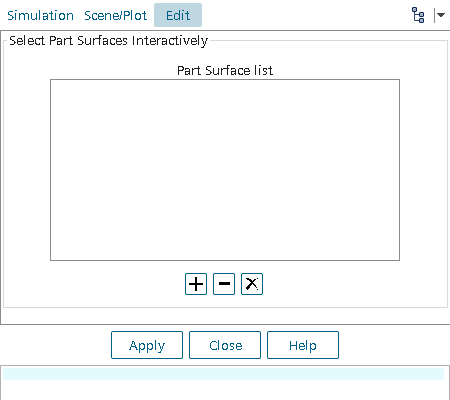450x400 pixels.
Task: Remove a surface using the minus icon
Action: 224,284
